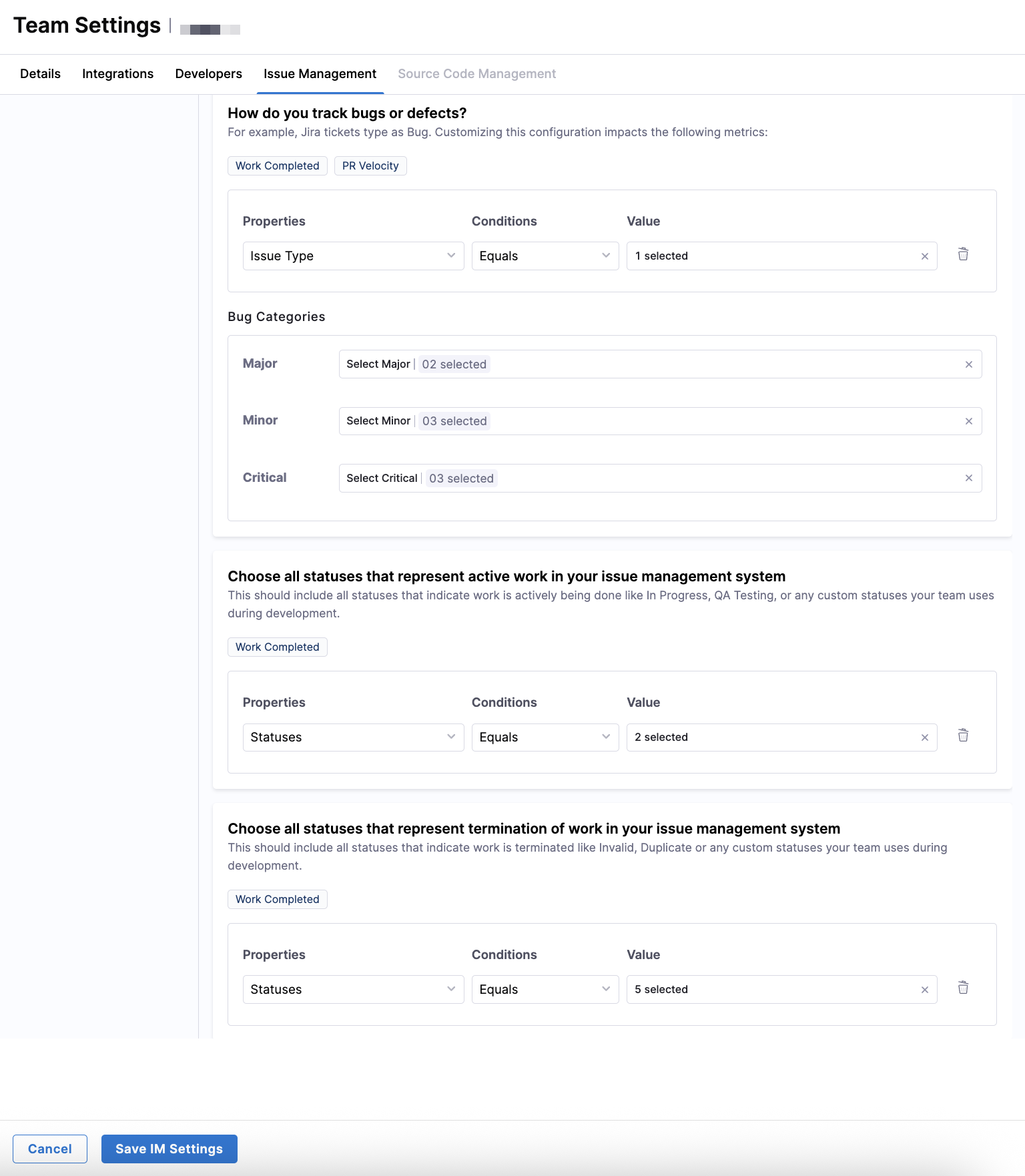Open Equals condition dropdown for Issue Type
Screen dimensions: 1025x1176
[545, 256]
